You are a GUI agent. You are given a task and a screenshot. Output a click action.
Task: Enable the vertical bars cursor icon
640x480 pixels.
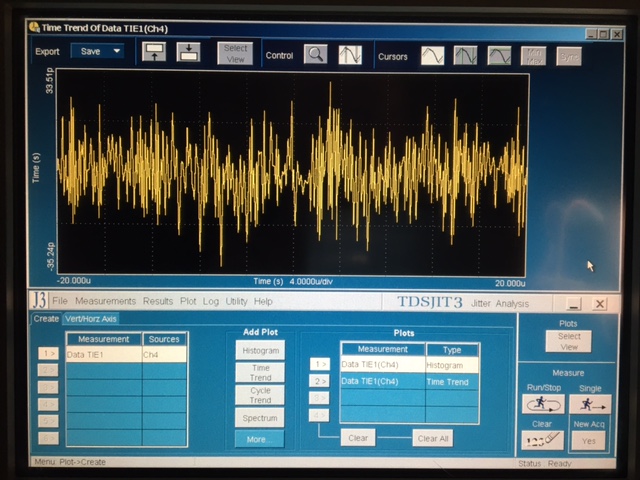[465, 56]
